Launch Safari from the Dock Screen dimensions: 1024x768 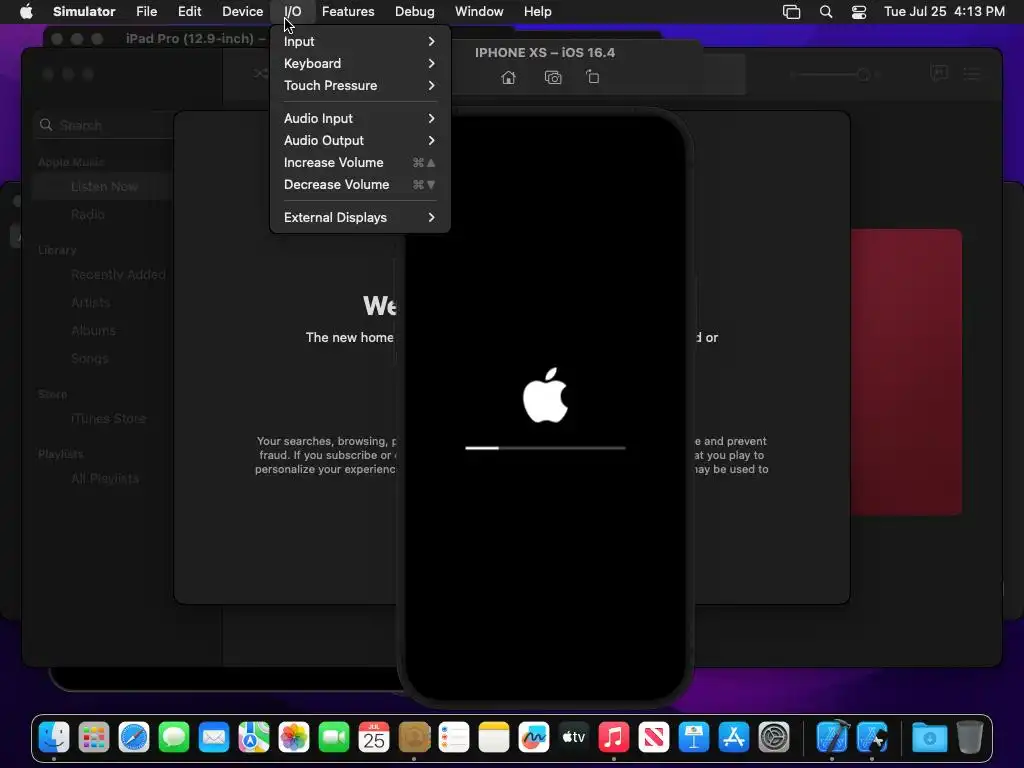click(134, 737)
